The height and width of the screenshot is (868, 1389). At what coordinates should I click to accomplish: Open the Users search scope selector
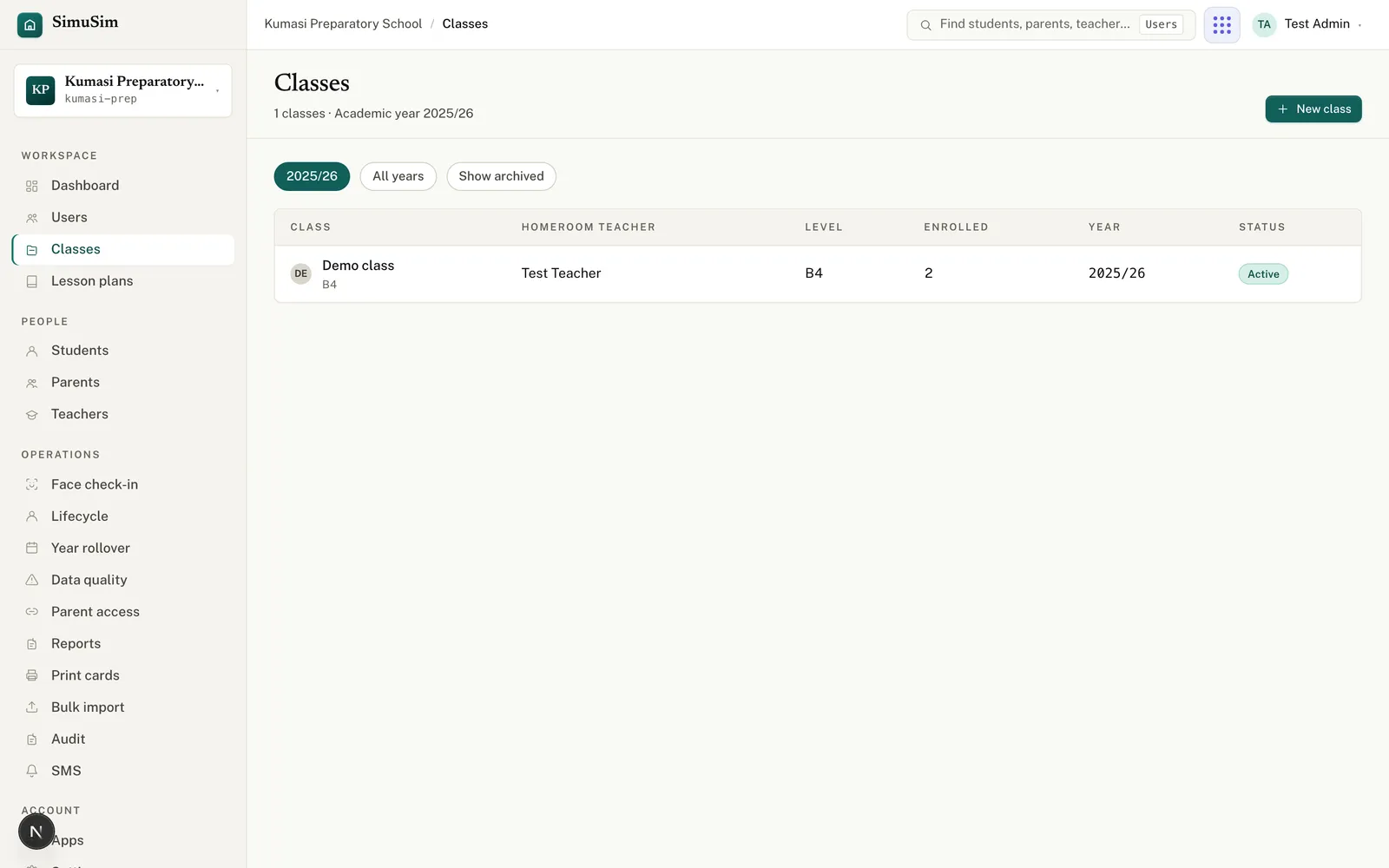coord(1161,24)
